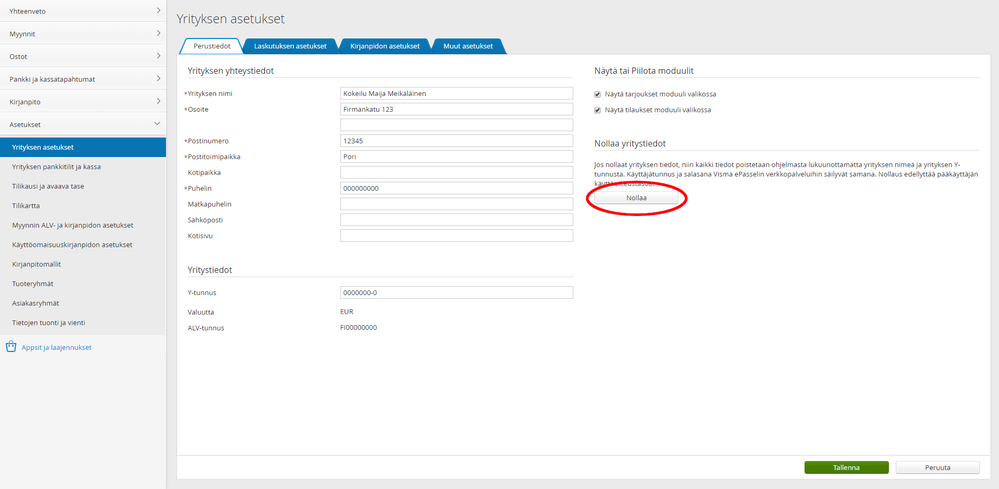Focus the Kotipaikka field
This screenshot has height=489, width=999.
(456, 173)
